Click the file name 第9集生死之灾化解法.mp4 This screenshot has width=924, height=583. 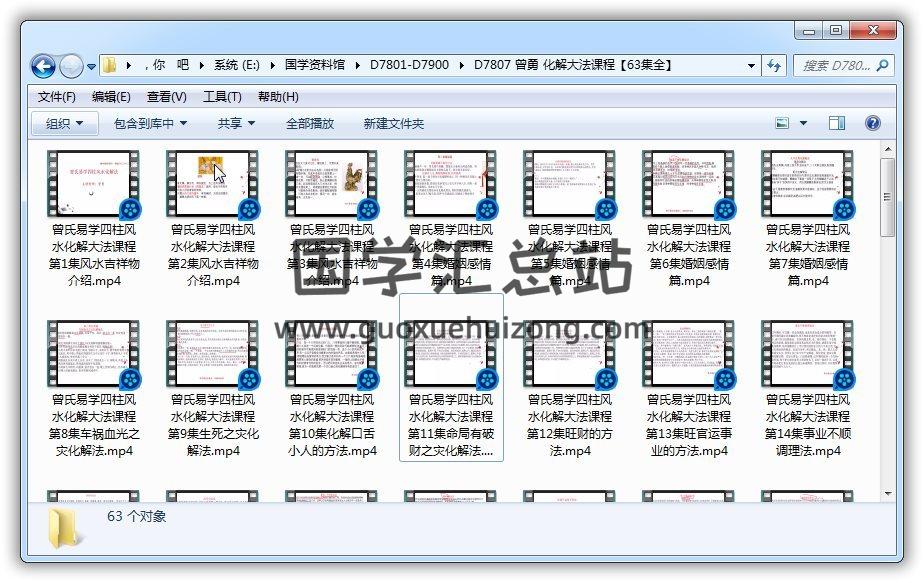pos(213,425)
